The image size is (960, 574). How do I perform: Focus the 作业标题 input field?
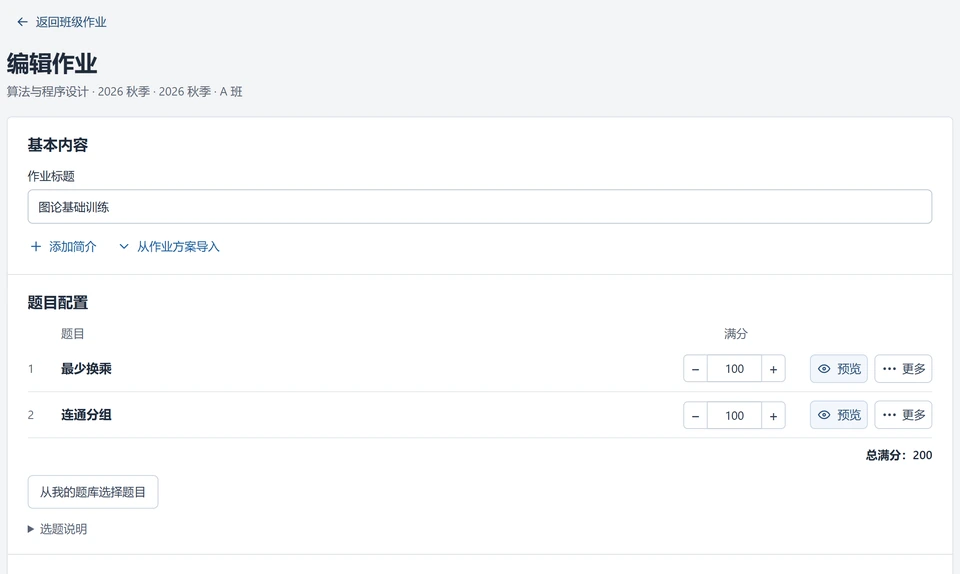tap(479, 207)
